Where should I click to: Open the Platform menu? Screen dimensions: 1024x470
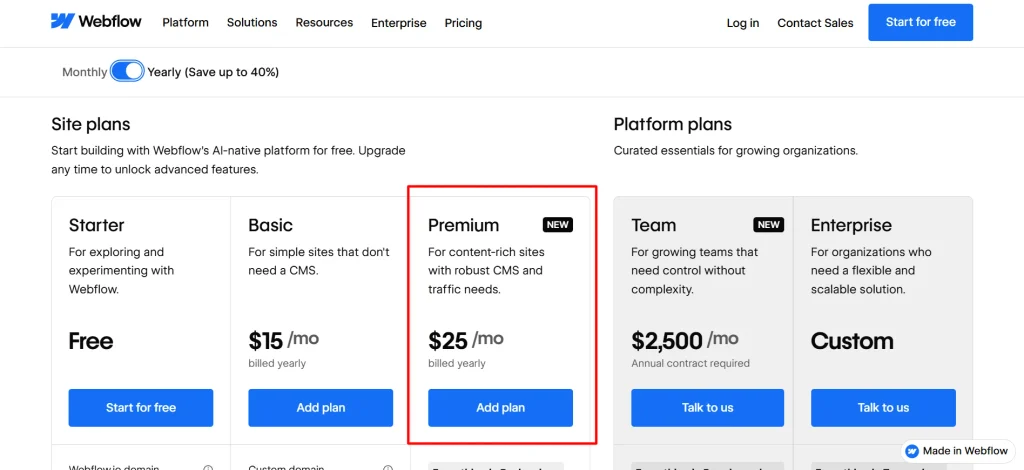click(185, 22)
